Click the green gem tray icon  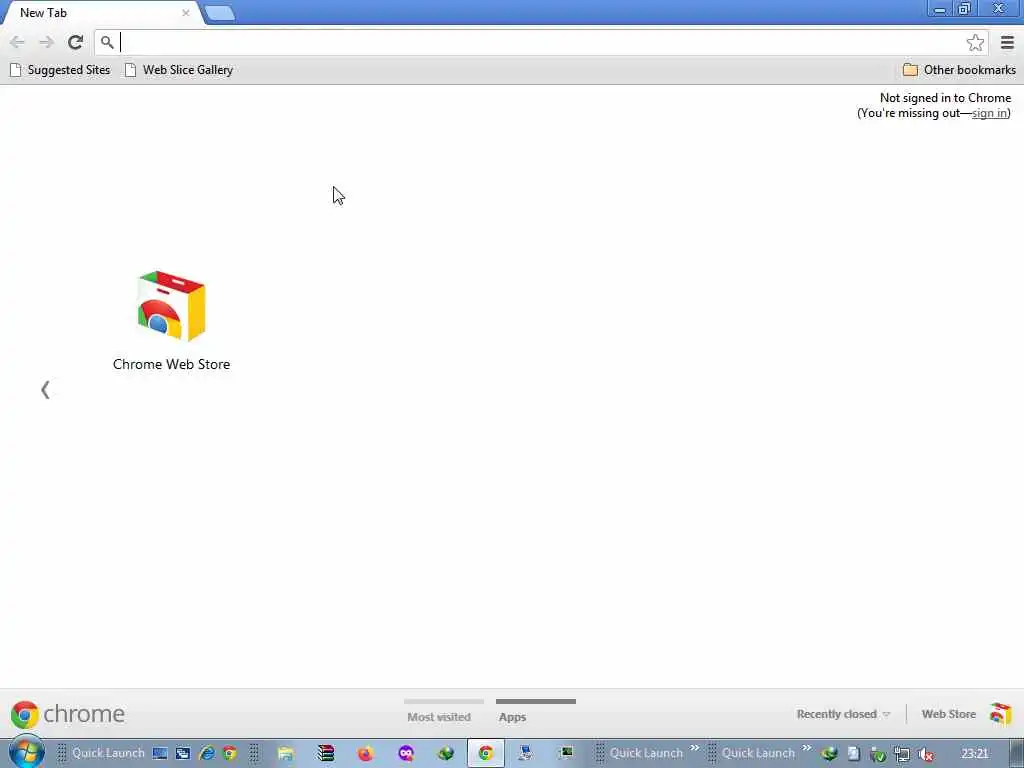829,754
